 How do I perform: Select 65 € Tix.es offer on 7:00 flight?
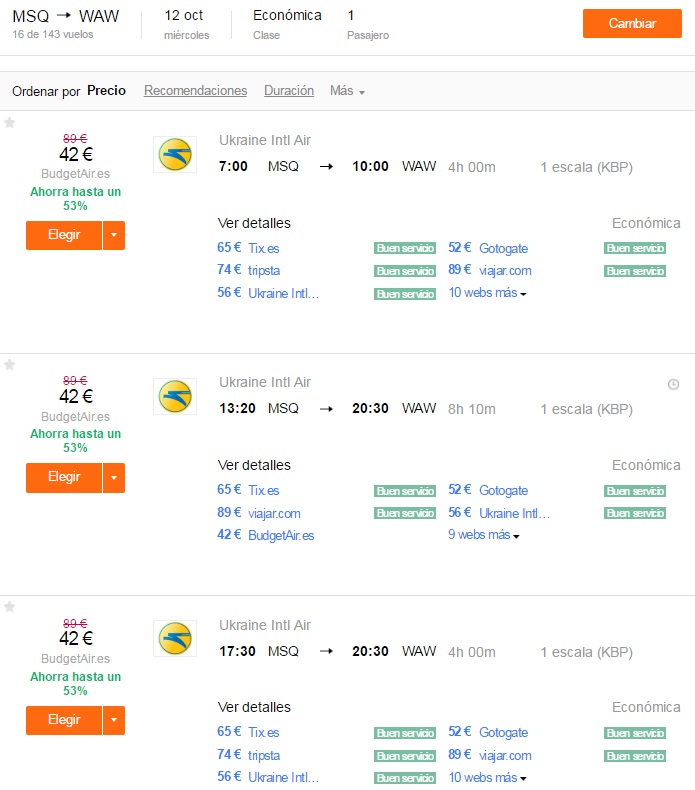click(x=248, y=248)
